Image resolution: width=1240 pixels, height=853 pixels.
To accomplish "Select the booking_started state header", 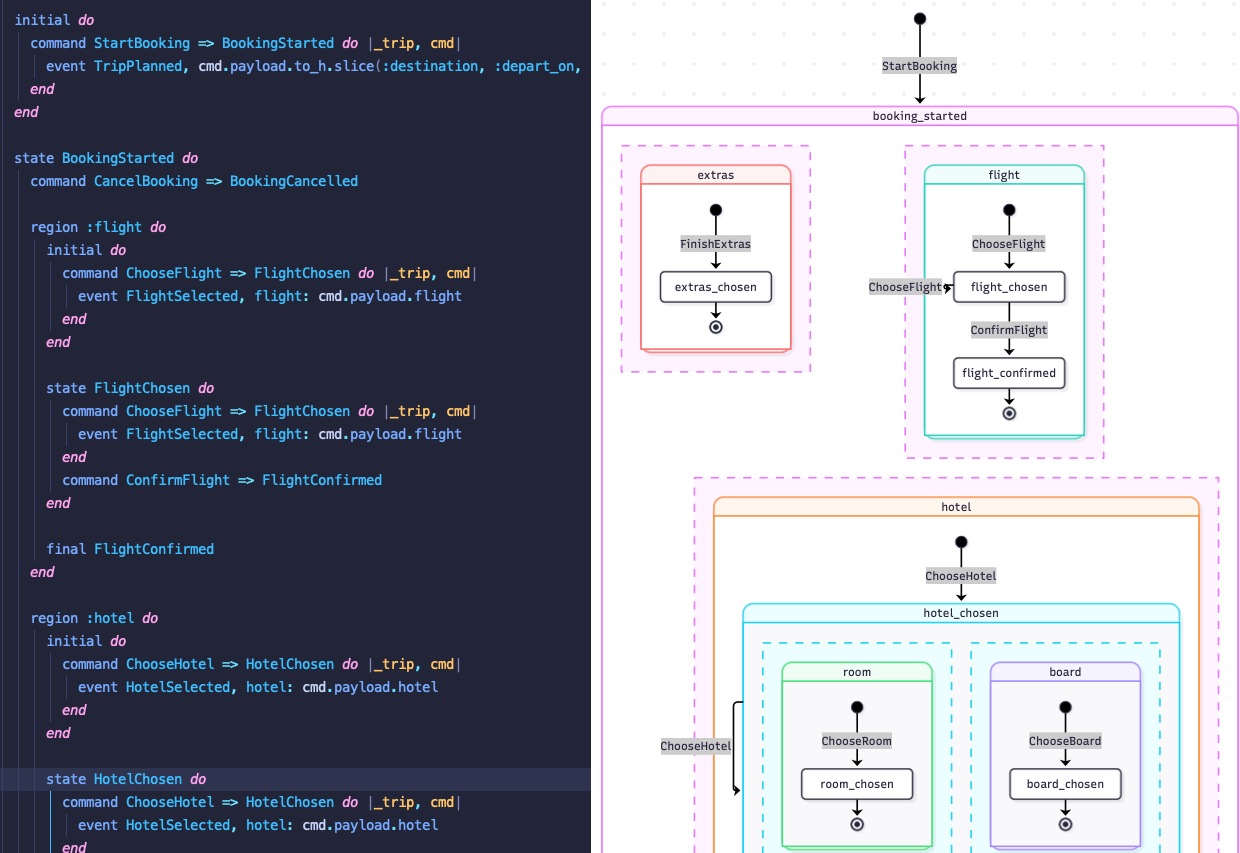I will tap(920, 116).
